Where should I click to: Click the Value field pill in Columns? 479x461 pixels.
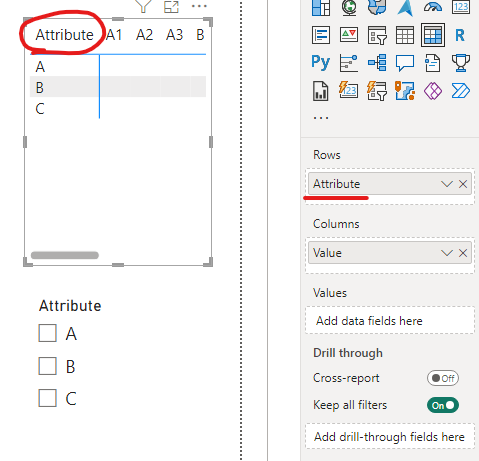point(390,253)
